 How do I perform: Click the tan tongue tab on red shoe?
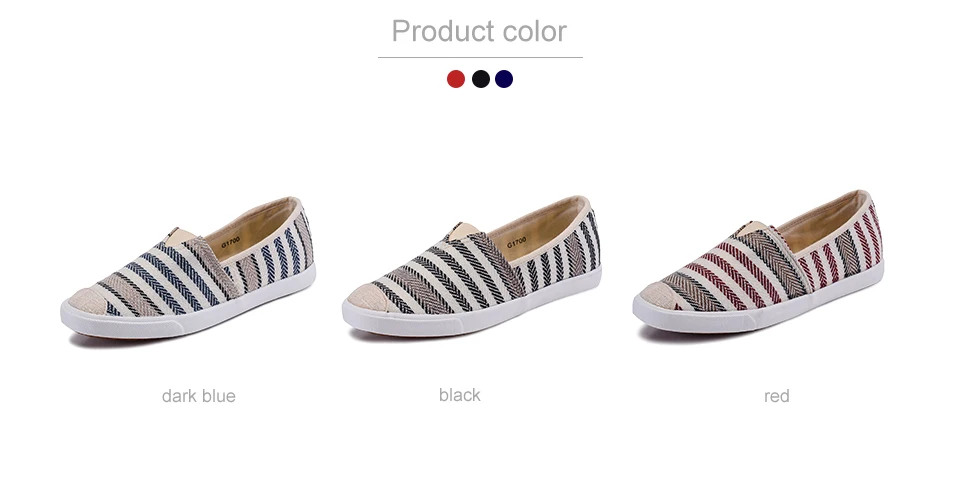click(x=752, y=227)
